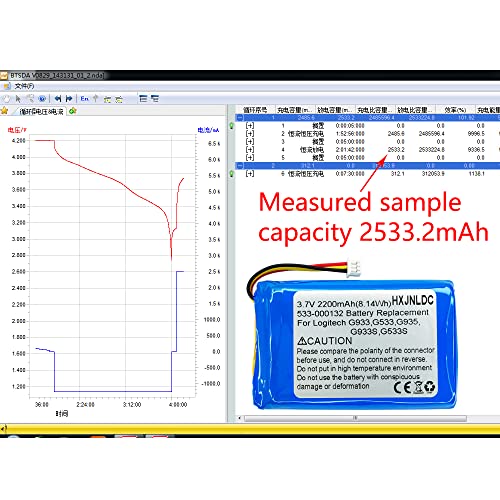Viewport: 500px width, 500px height.
Task: Expand step 2 charge row plus sign
Action: pos(250,134)
